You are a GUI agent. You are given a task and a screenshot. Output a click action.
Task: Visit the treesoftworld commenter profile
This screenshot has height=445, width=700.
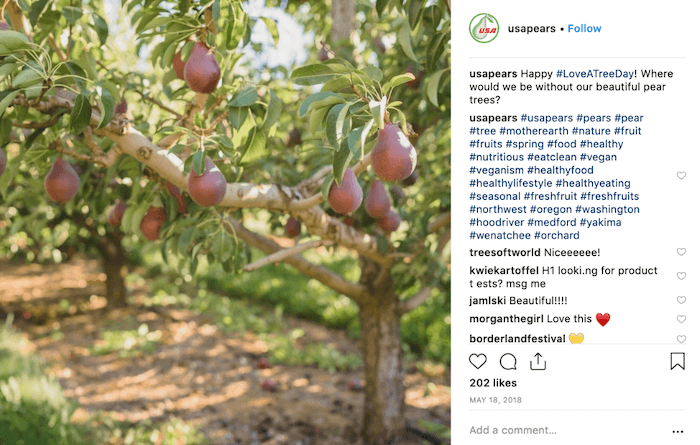pyautogui.click(x=504, y=252)
